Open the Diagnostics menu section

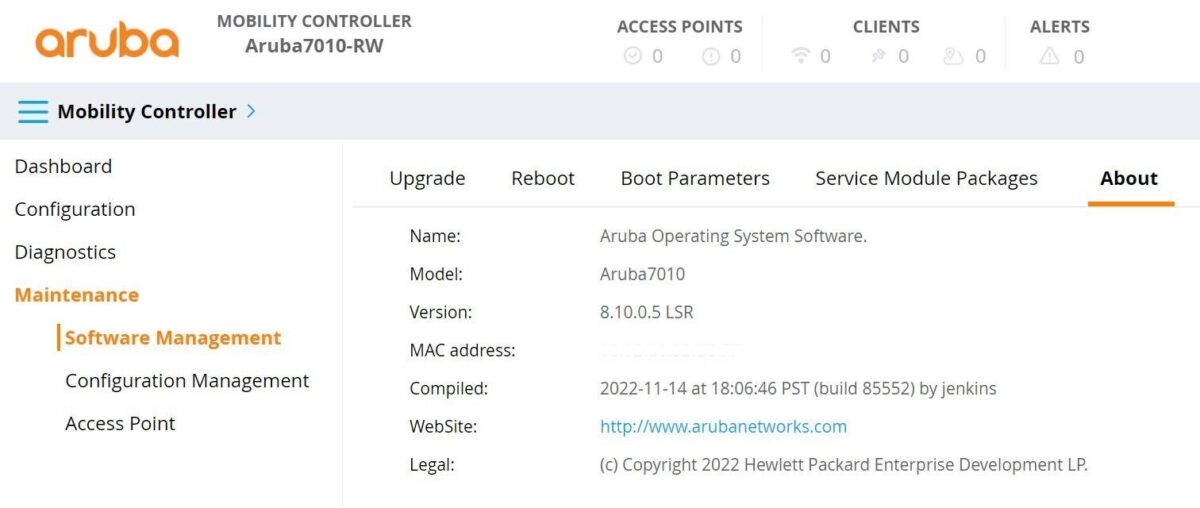tap(65, 252)
